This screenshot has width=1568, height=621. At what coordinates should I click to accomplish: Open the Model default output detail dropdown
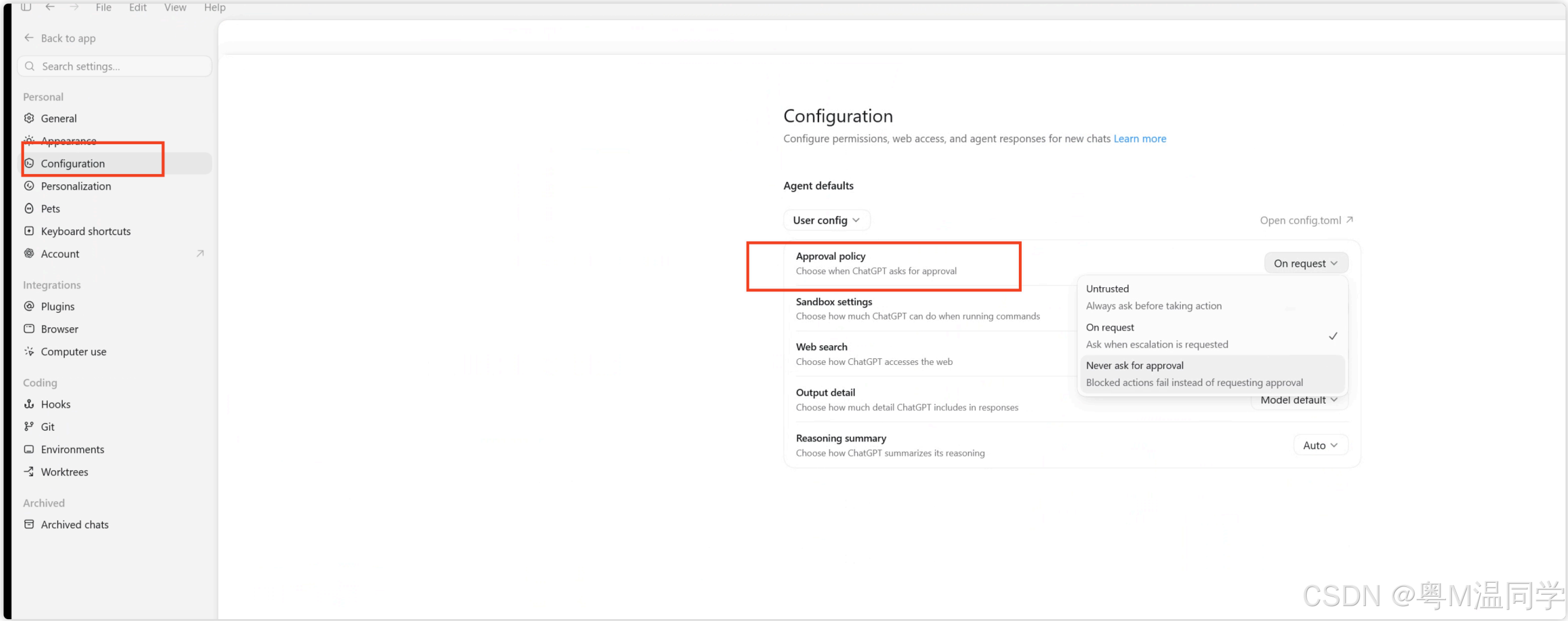click(1299, 400)
